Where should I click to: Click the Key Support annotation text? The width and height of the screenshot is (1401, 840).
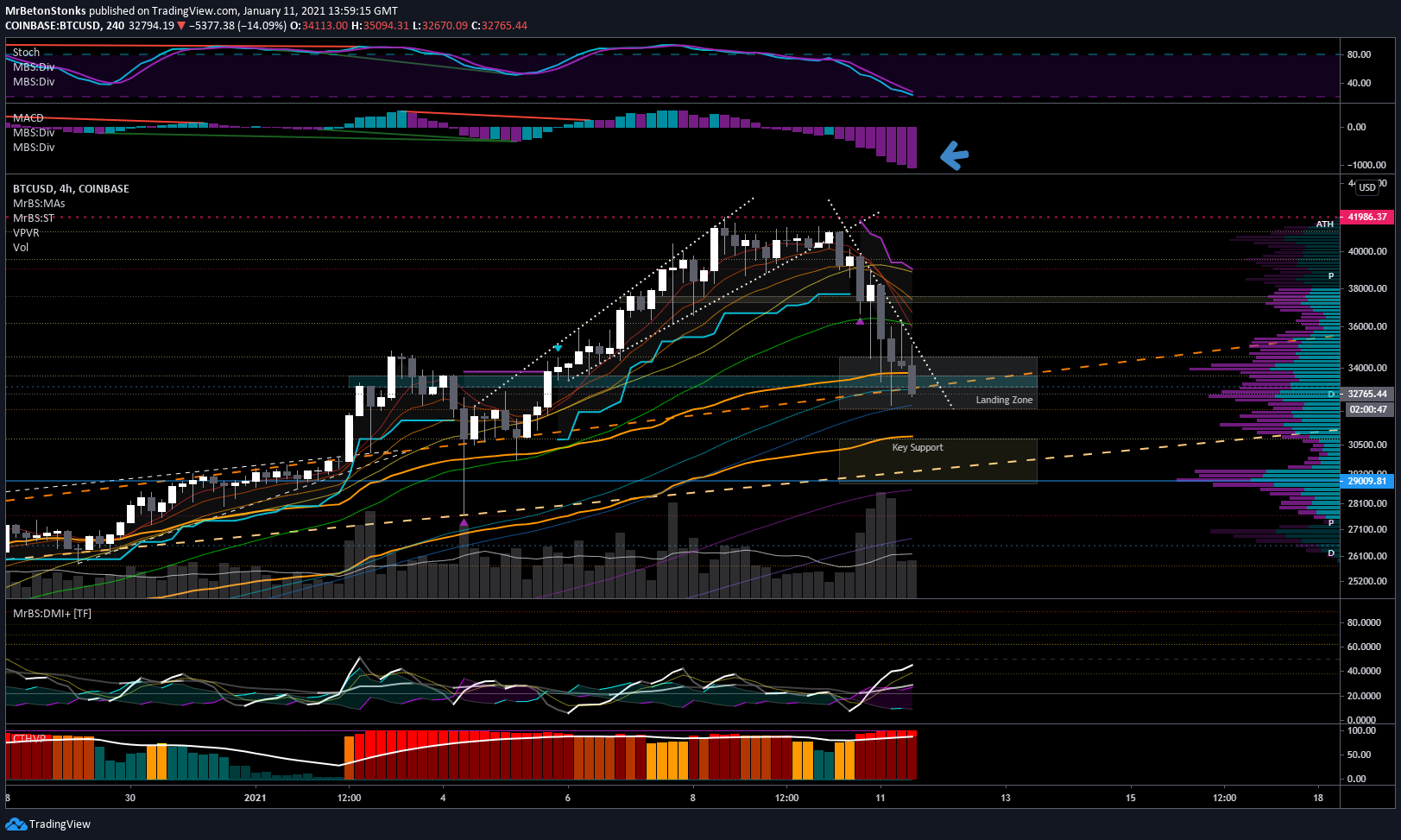click(918, 448)
